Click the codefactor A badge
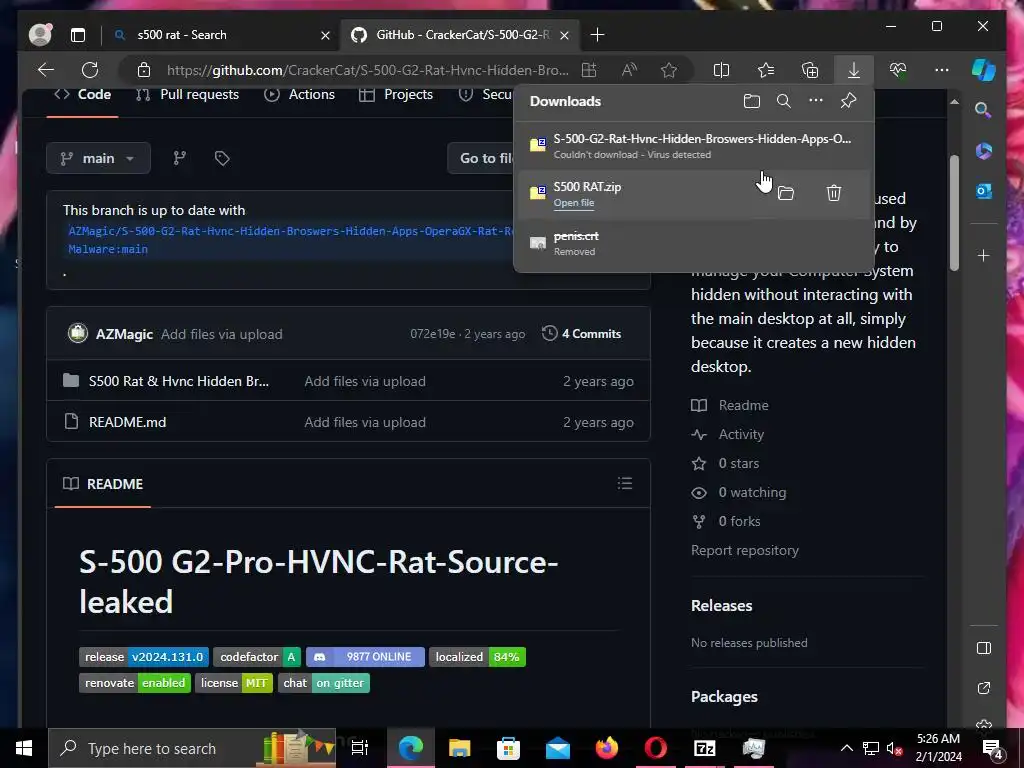 click(257, 657)
